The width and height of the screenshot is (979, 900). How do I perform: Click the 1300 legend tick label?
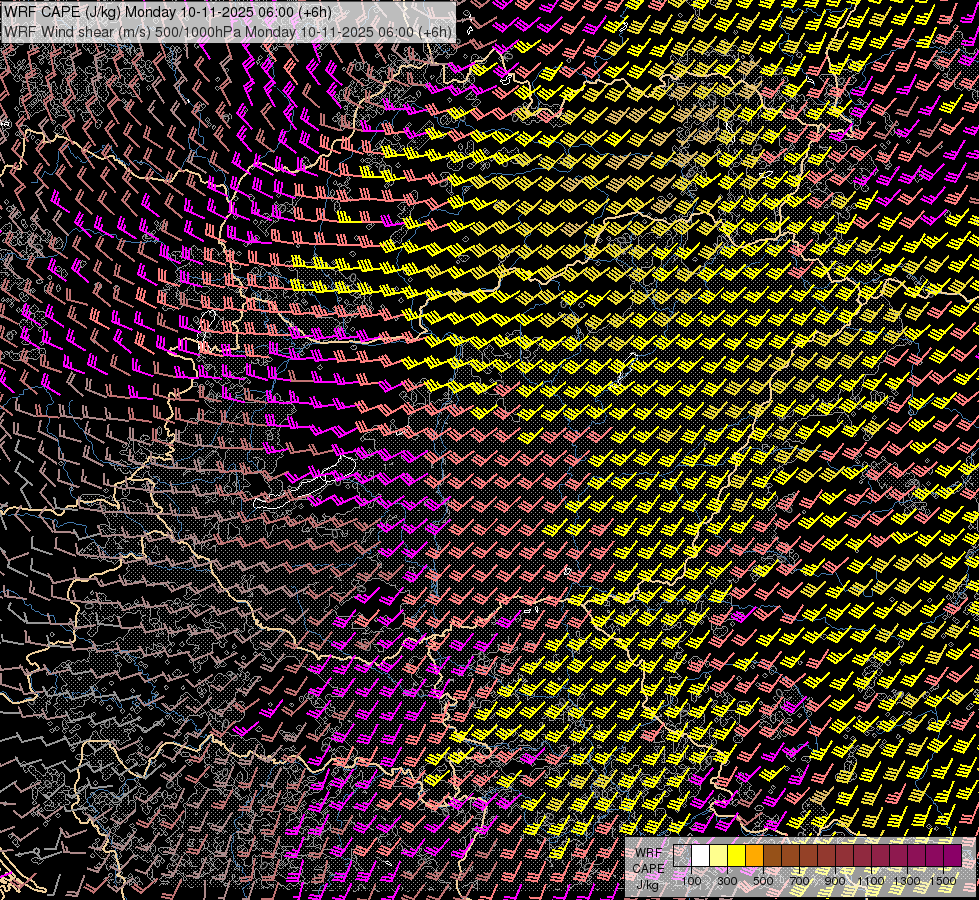[x=907, y=881]
